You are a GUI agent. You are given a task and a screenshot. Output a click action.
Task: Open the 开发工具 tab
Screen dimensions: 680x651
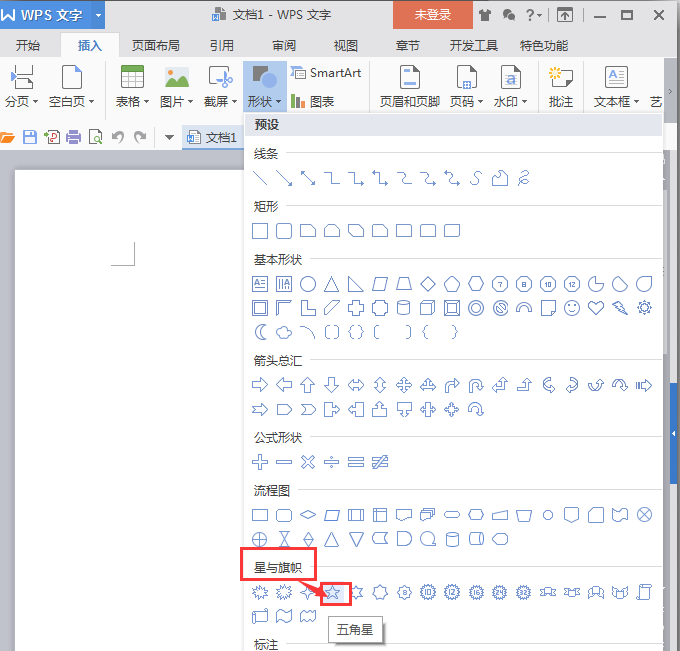pos(473,46)
